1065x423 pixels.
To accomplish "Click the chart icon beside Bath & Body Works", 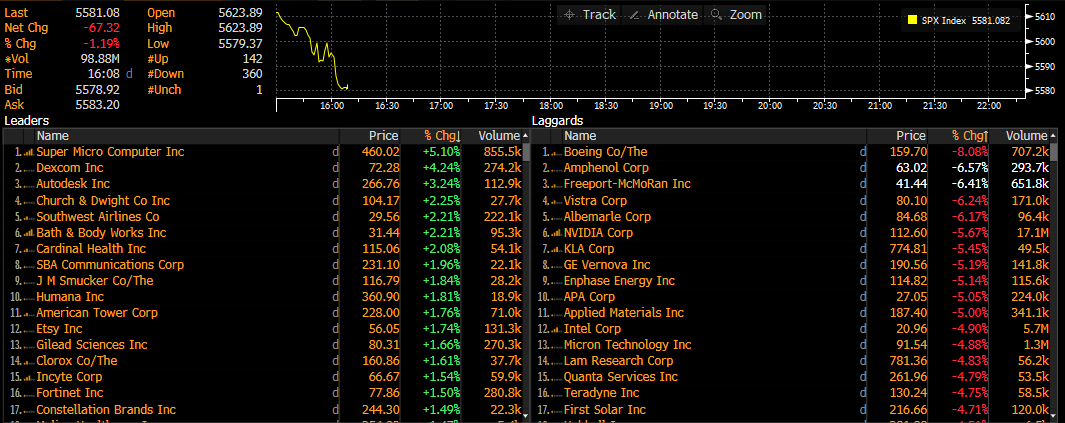I will pos(28,233).
